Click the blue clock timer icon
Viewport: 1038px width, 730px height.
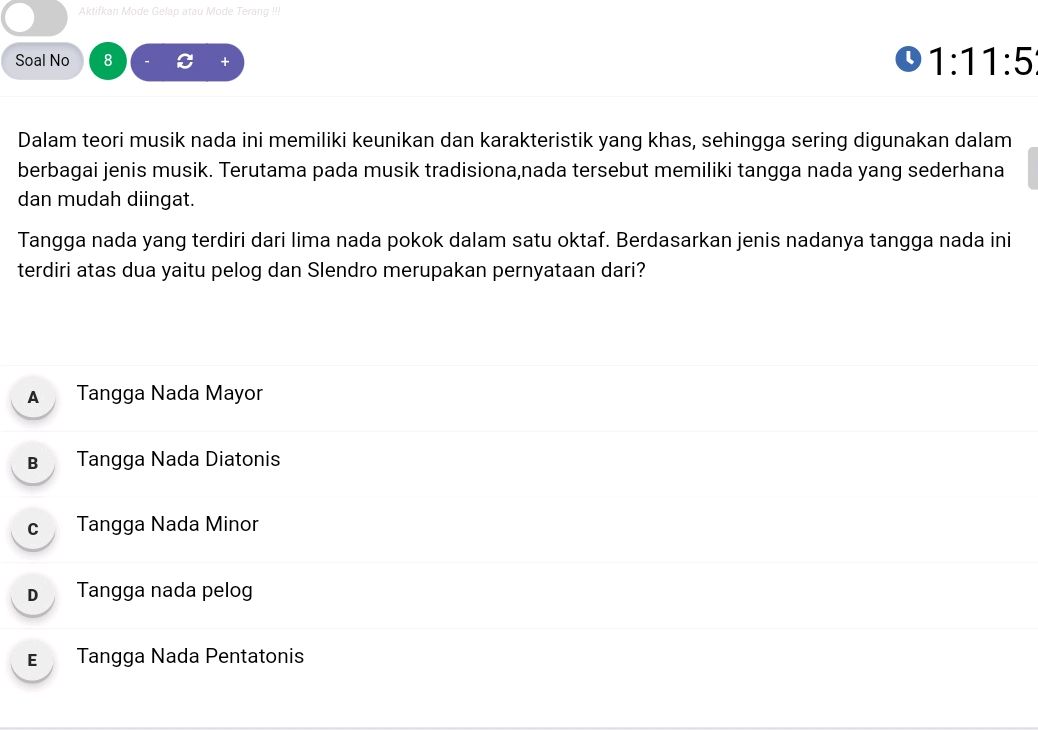908,58
